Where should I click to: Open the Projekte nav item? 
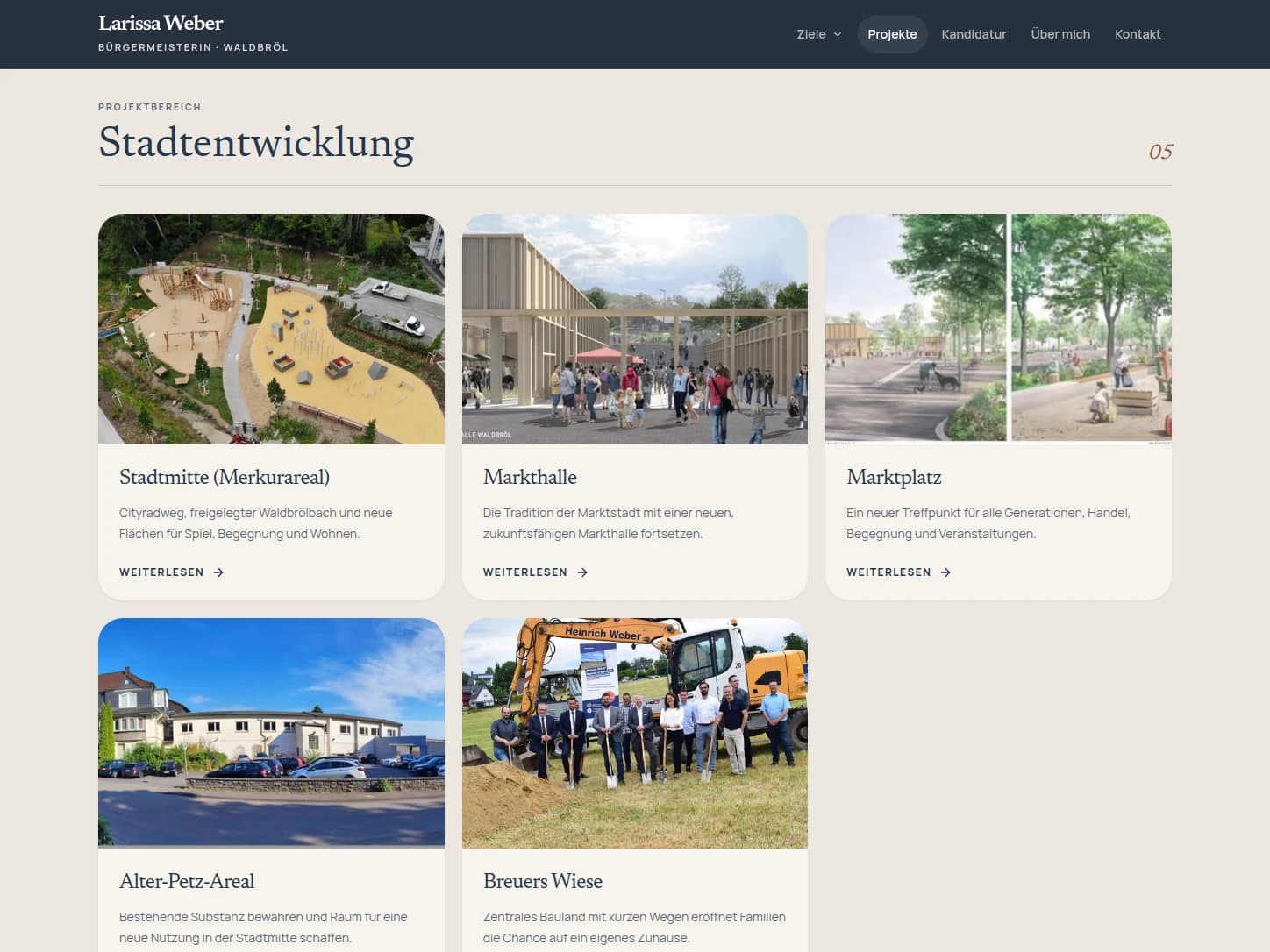pyautogui.click(x=892, y=34)
